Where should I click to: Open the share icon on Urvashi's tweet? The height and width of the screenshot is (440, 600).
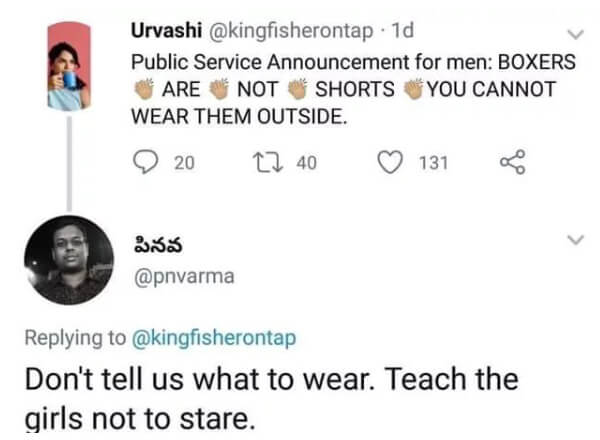(x=512, y=163)
